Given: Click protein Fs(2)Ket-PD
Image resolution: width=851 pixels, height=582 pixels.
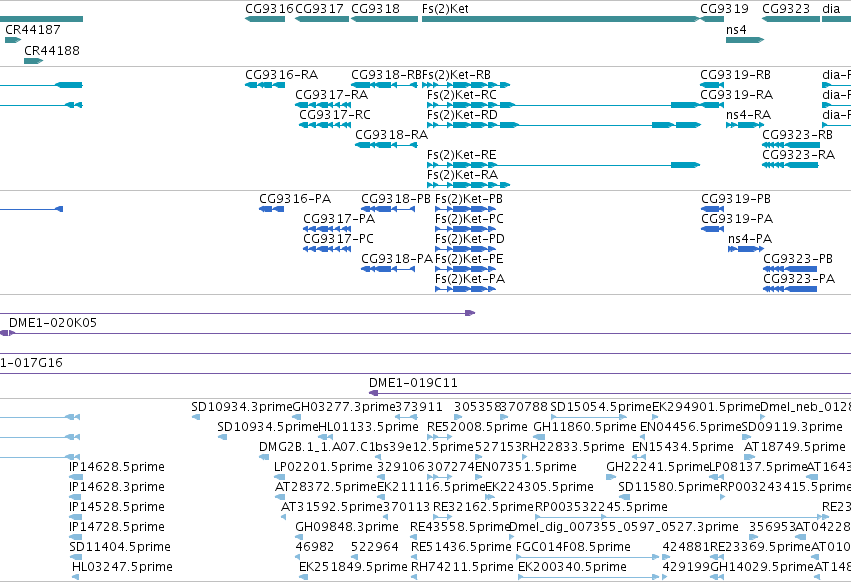Looking at the screenshot, I should [x=470, y=239].
